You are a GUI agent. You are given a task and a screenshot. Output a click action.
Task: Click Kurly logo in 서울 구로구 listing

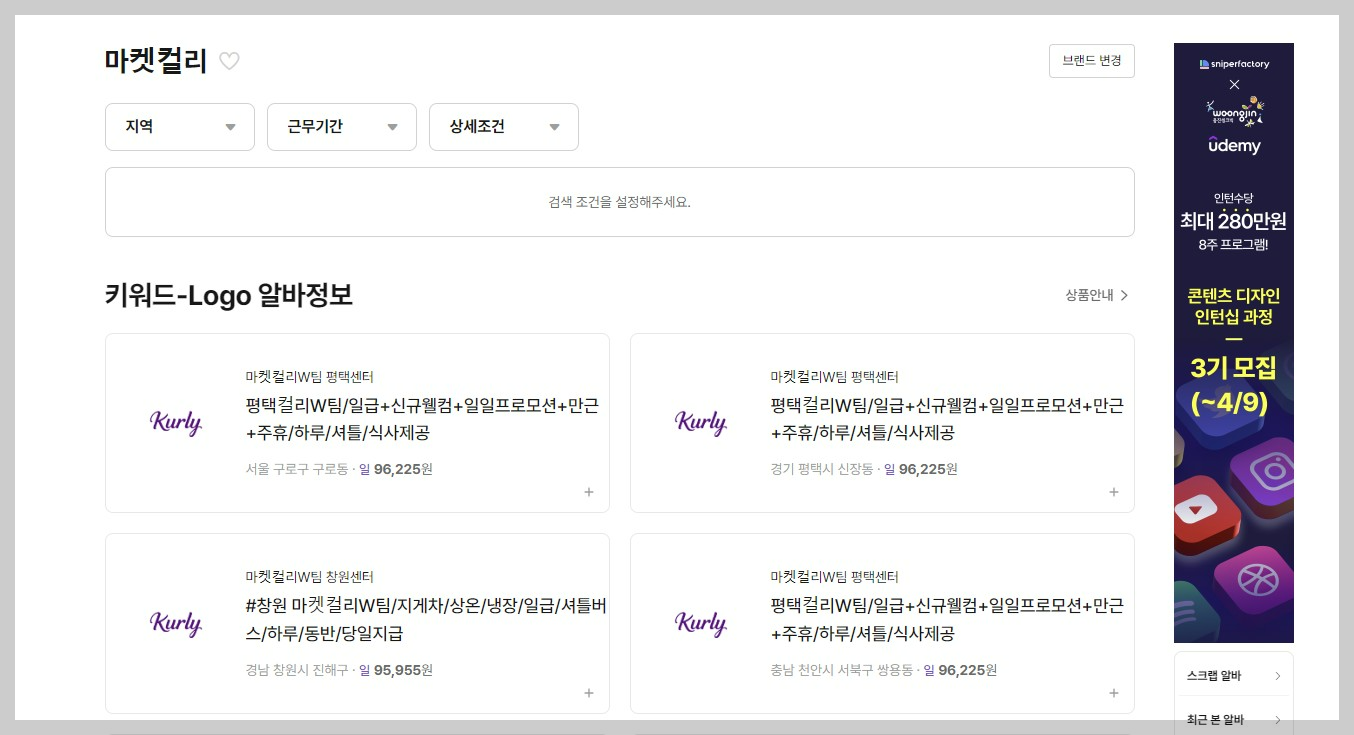(x=176, y=423)
